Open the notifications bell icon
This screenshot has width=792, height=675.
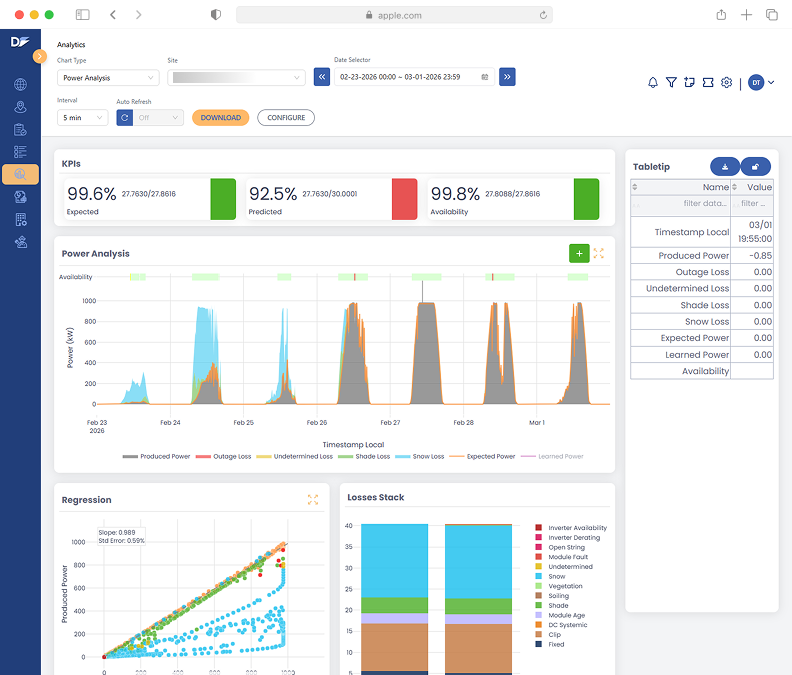653,82
